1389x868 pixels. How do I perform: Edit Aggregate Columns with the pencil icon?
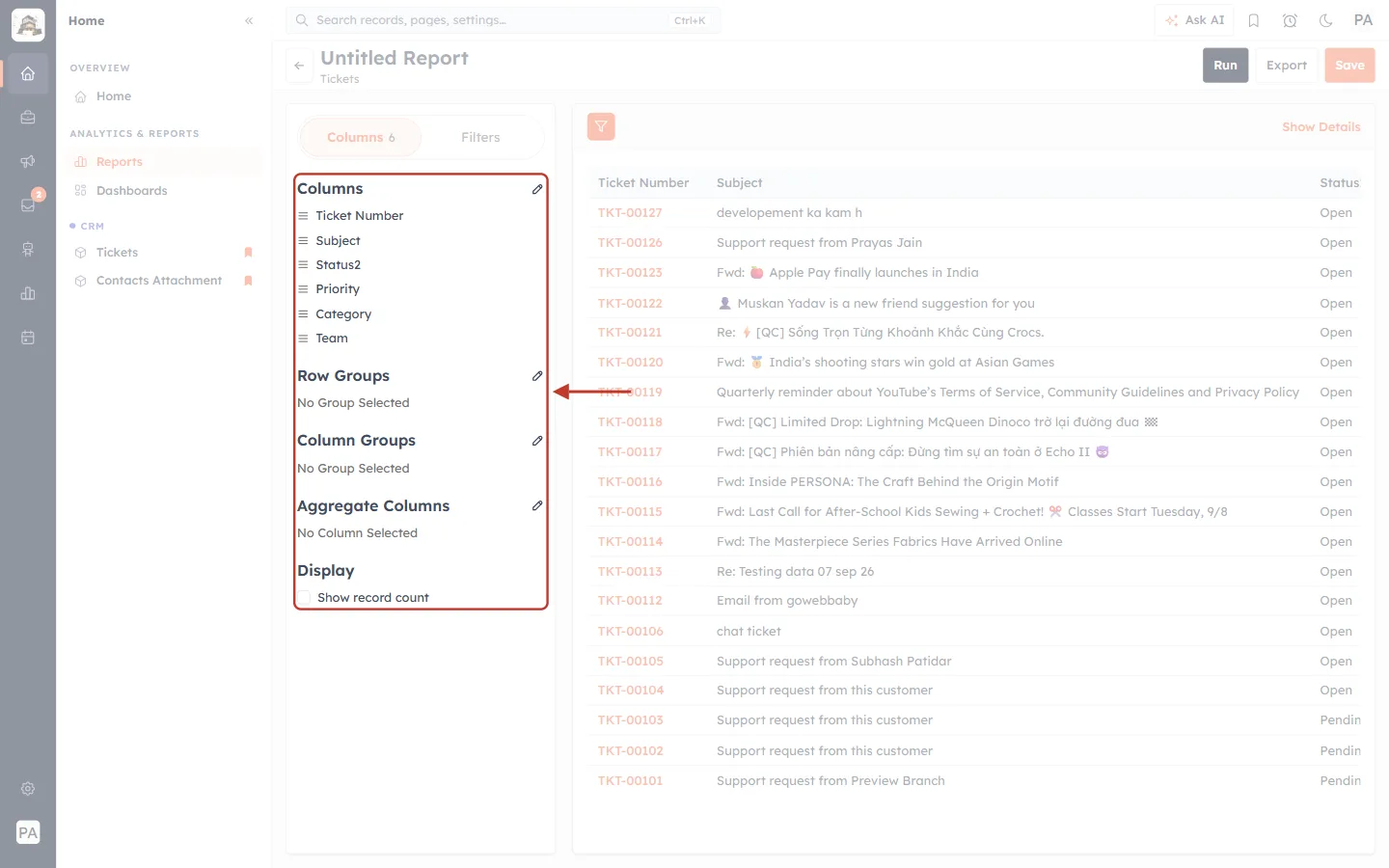[537, 505]
